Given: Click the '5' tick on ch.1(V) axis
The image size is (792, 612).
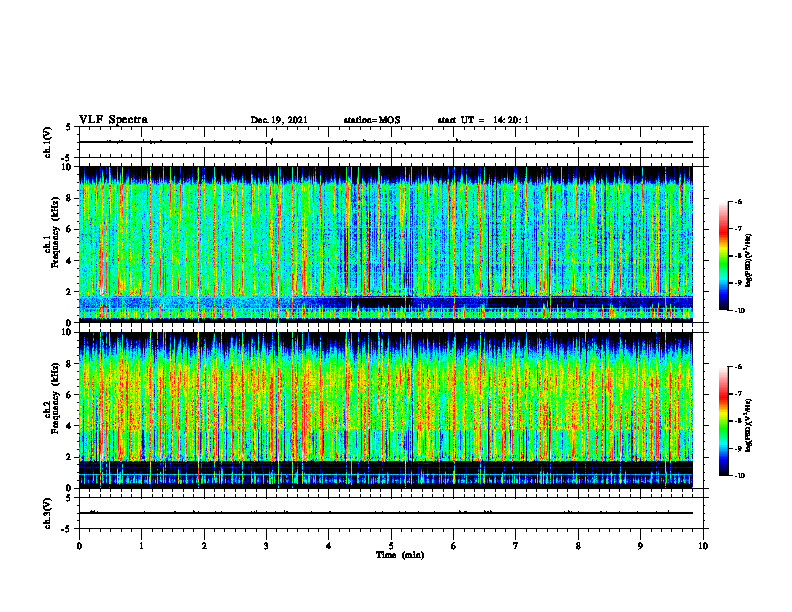Looking at the screenshot, I should [x=68, y=127].
